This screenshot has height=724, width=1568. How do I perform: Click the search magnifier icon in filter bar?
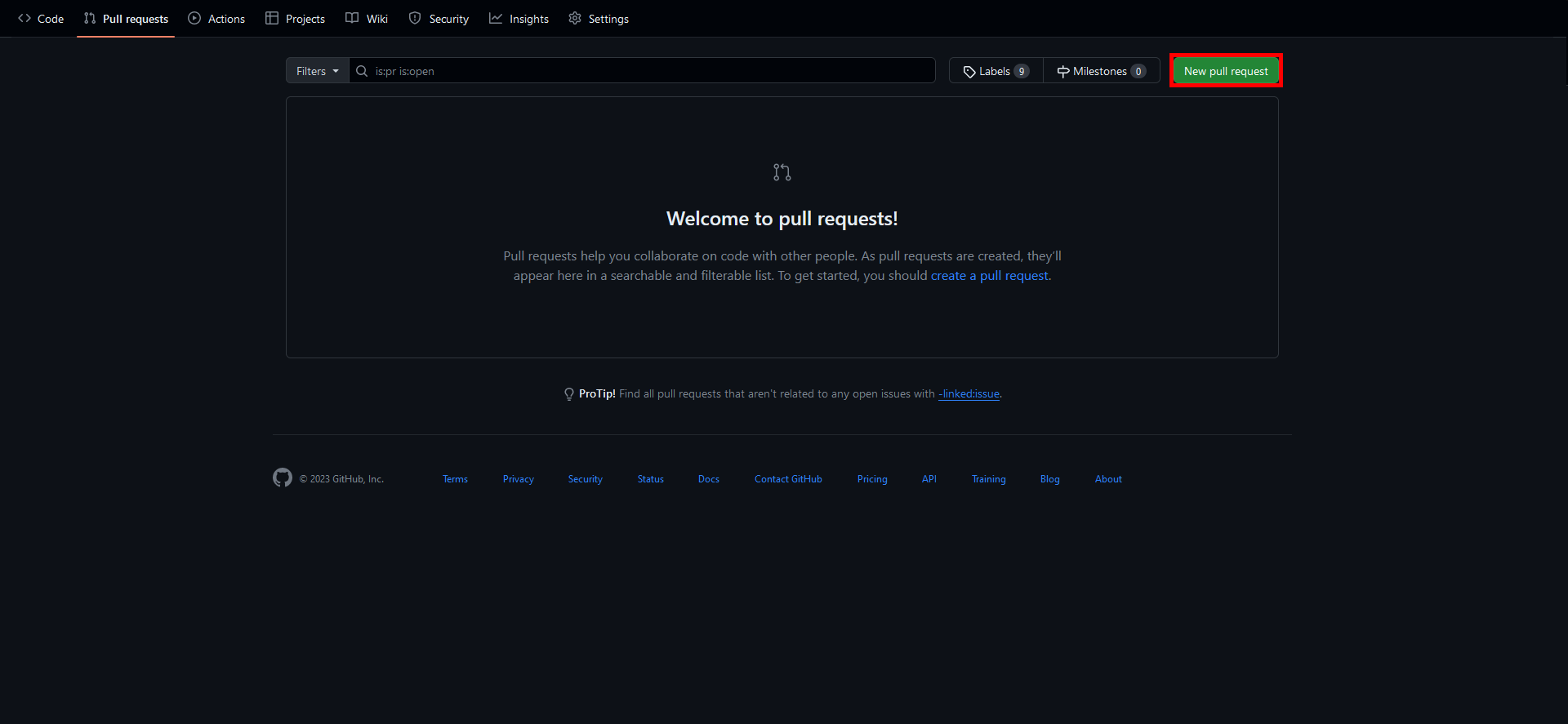(362, 71)
